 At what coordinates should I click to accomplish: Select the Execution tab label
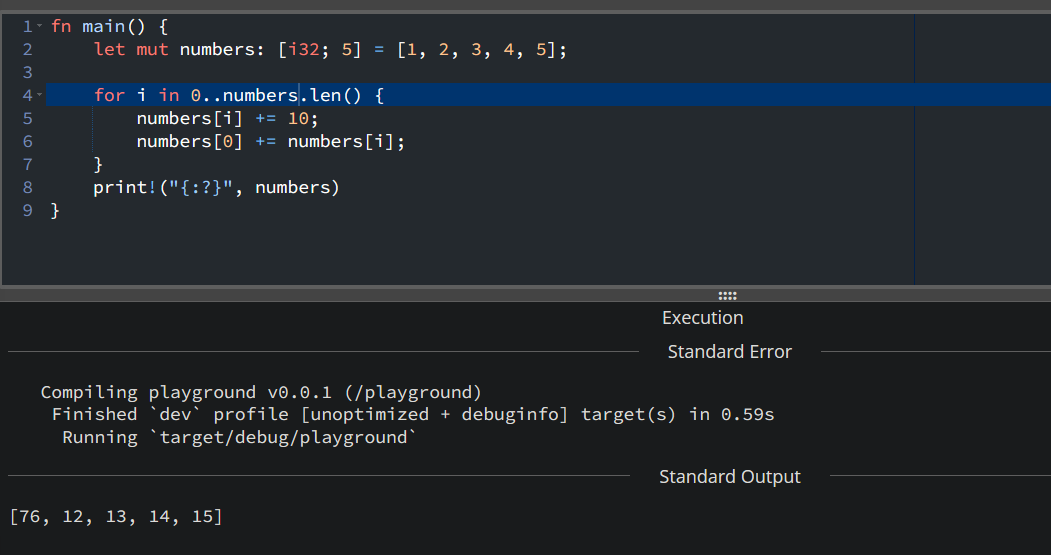click(x=702, y=318)
